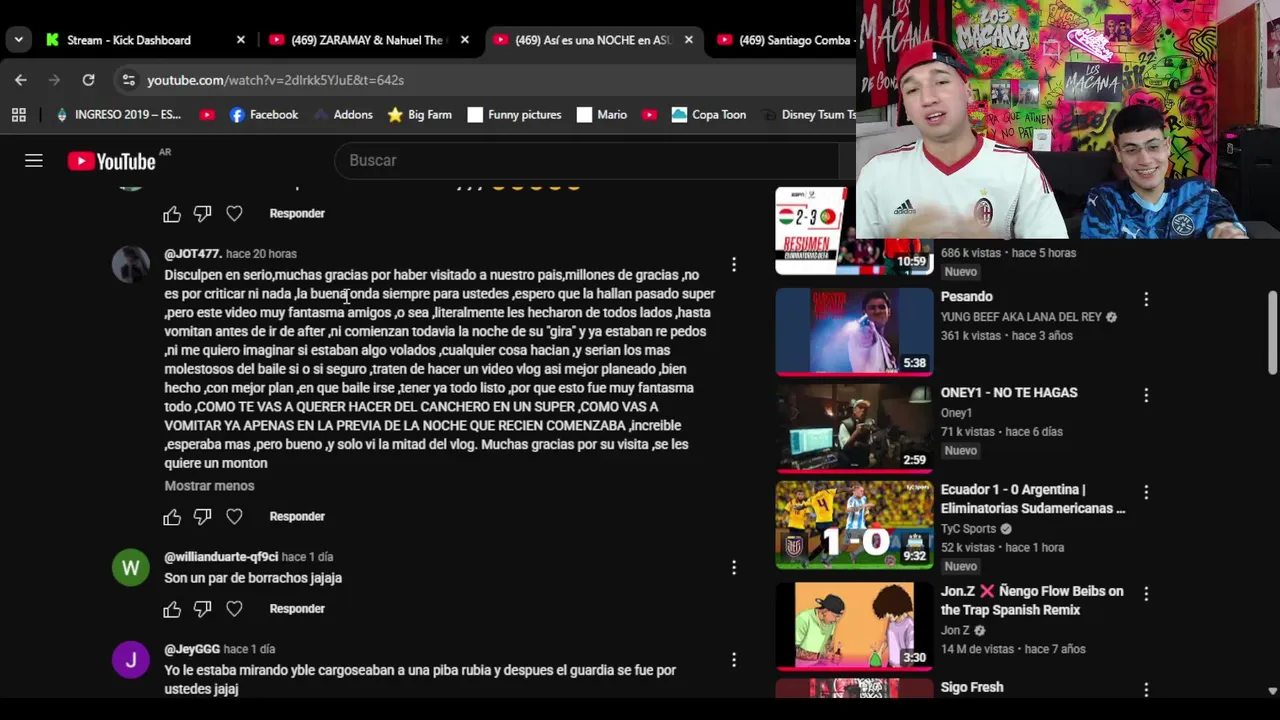Open YUNG BEEF AKA LANA DEL REY channel
This screenshot has height=720, width=1280.
(x=1021, y=317)
